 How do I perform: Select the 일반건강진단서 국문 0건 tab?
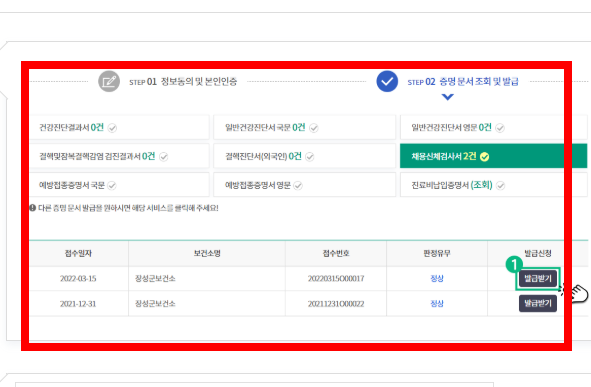pos(305,127)
